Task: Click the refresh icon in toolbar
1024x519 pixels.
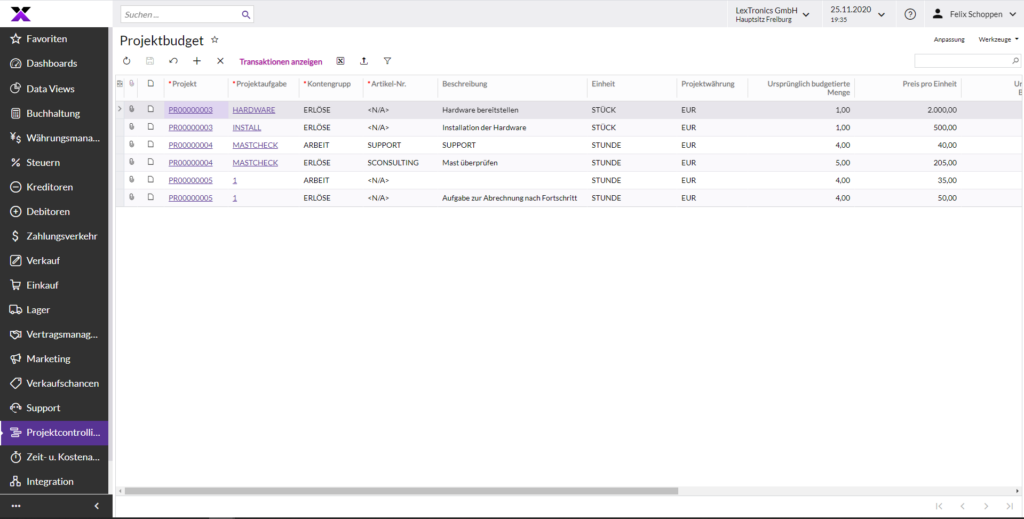Action: 127,61
